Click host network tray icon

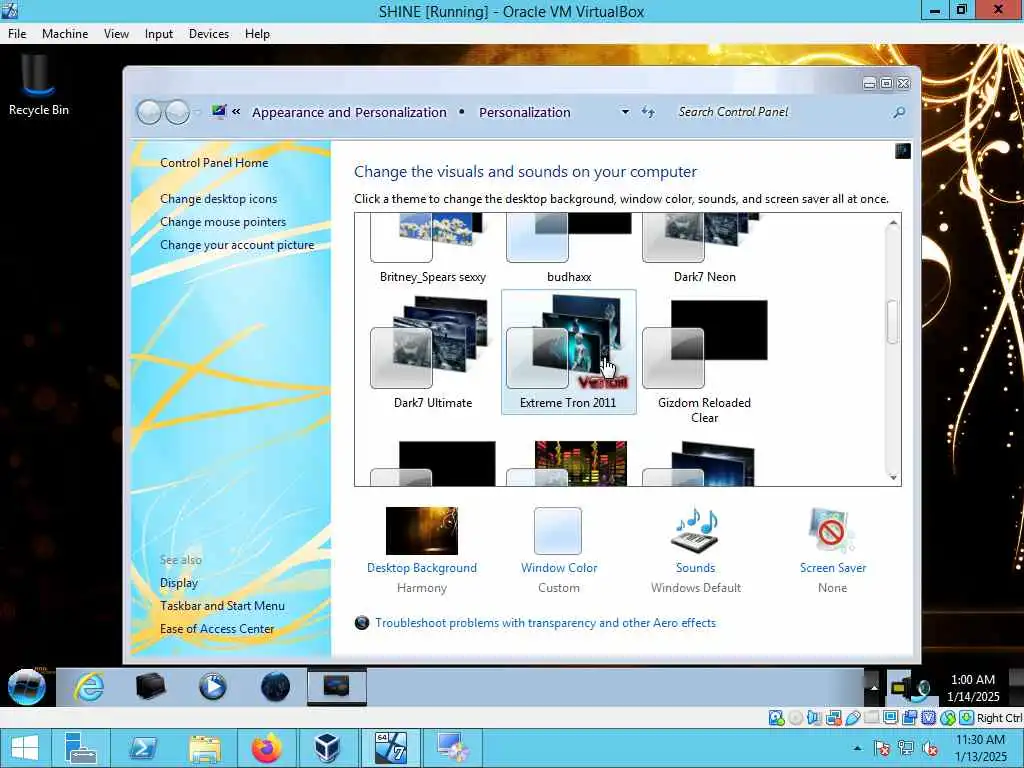click(906, 748)
